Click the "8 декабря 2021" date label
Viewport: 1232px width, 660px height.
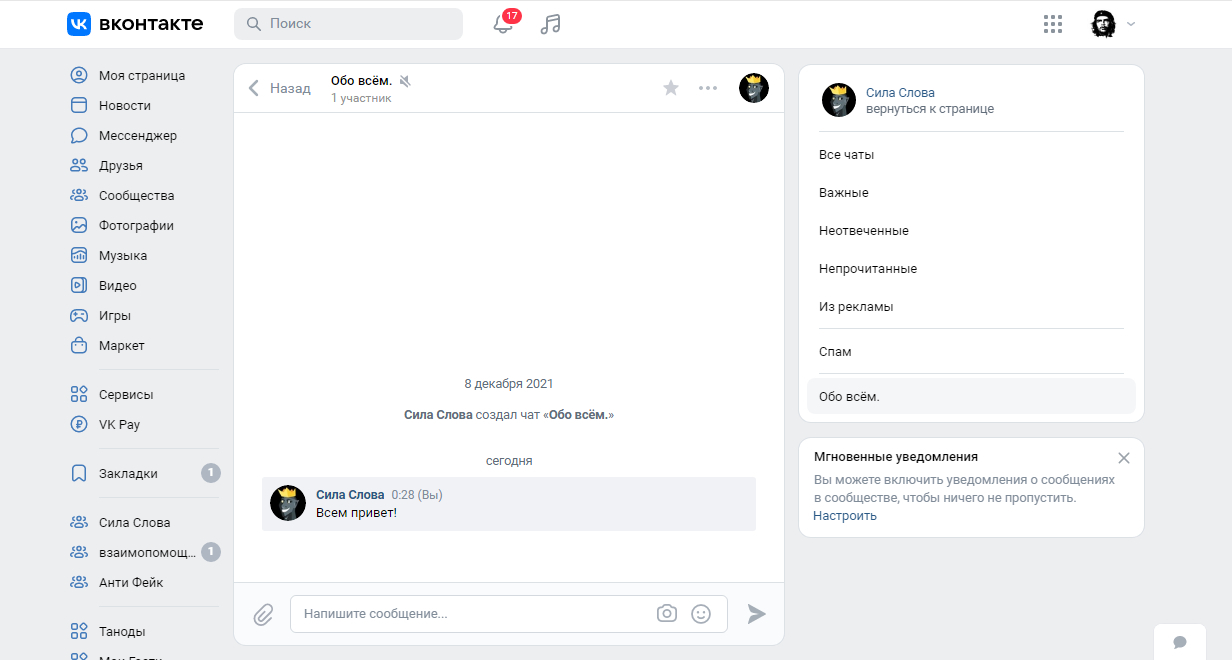pos(509,384)
